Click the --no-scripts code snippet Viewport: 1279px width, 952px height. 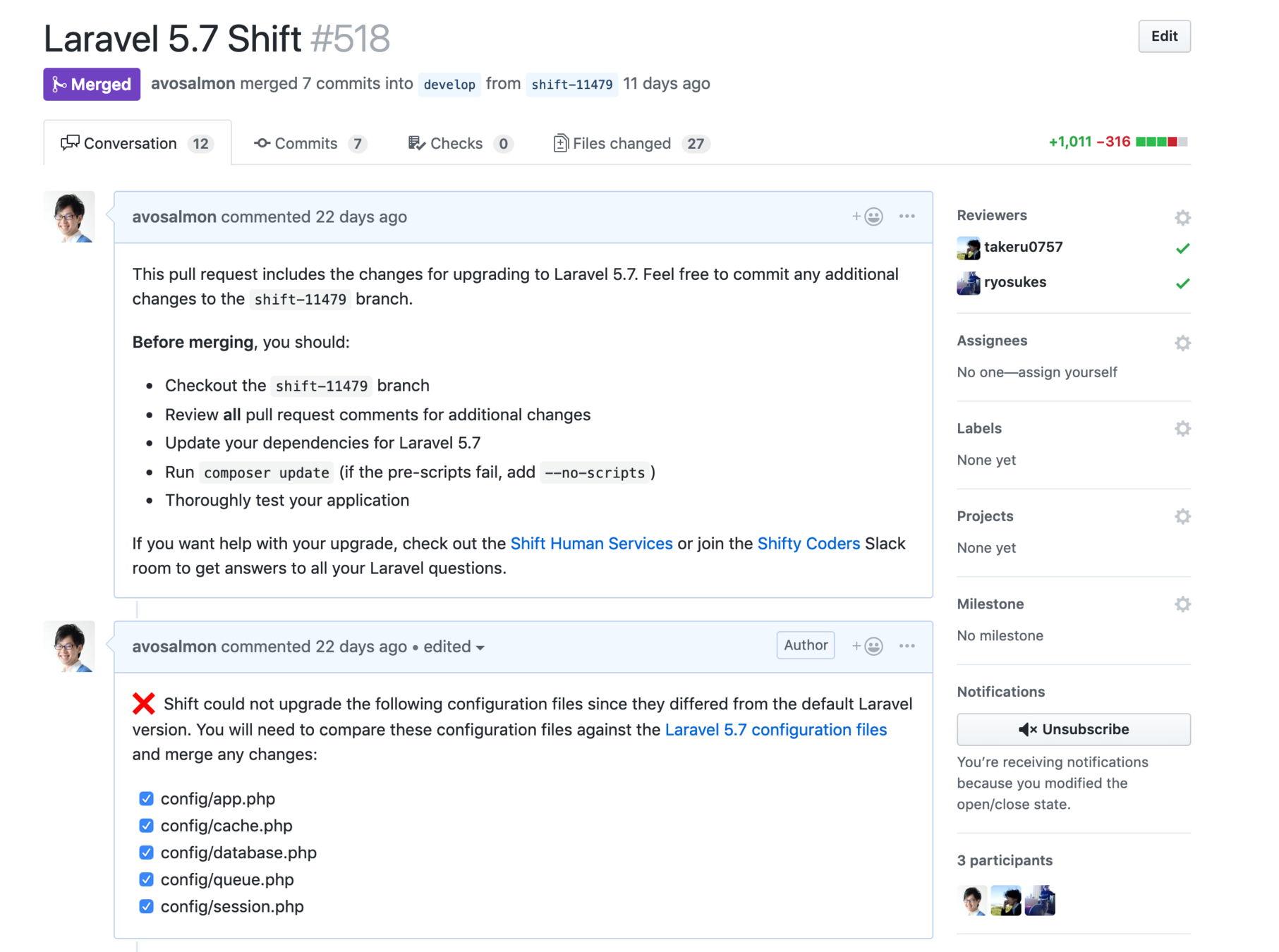594,472
